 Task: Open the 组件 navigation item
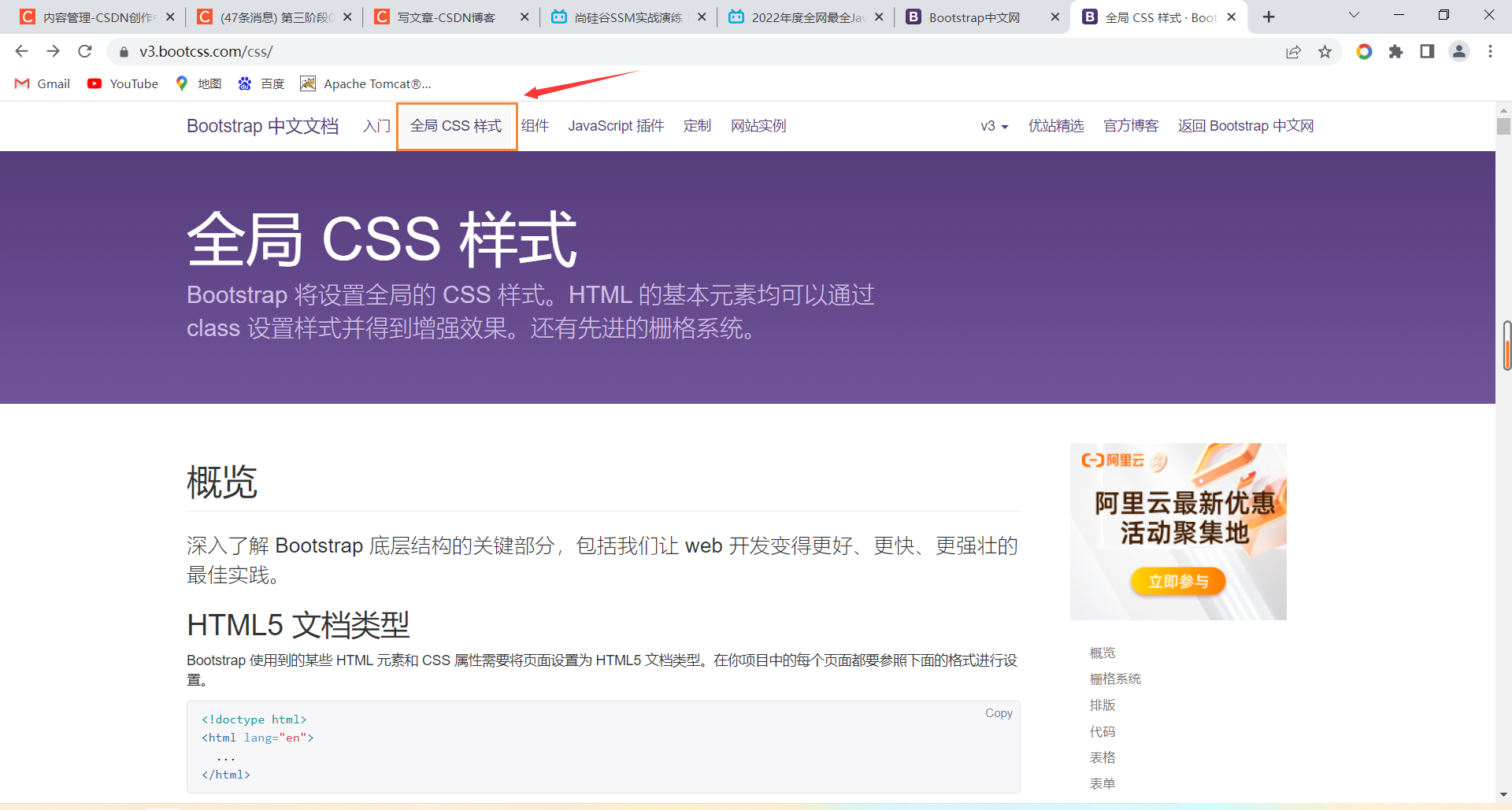(x=535, y=126)
